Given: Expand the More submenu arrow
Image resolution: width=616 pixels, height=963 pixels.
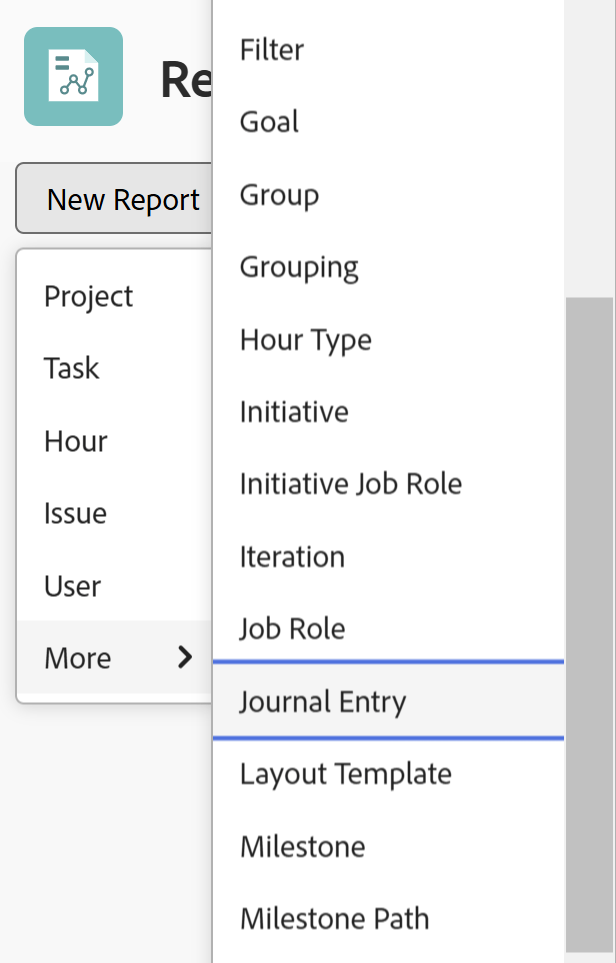Looking at the screenshot, I should [x=185, y=657].
